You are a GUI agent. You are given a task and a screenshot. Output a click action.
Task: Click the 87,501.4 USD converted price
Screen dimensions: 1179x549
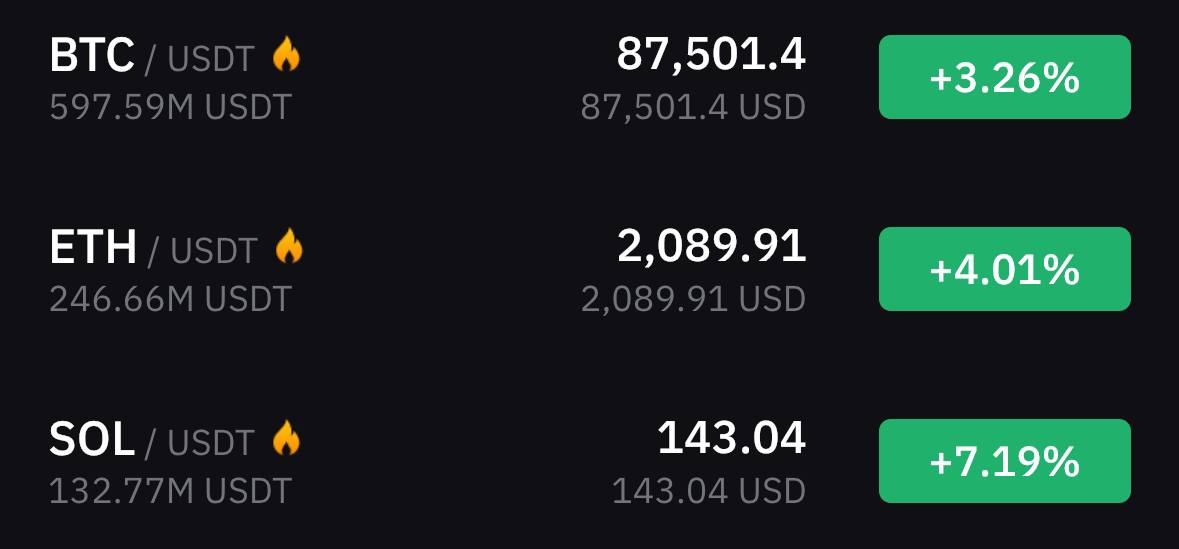click(x=693, y=108)
